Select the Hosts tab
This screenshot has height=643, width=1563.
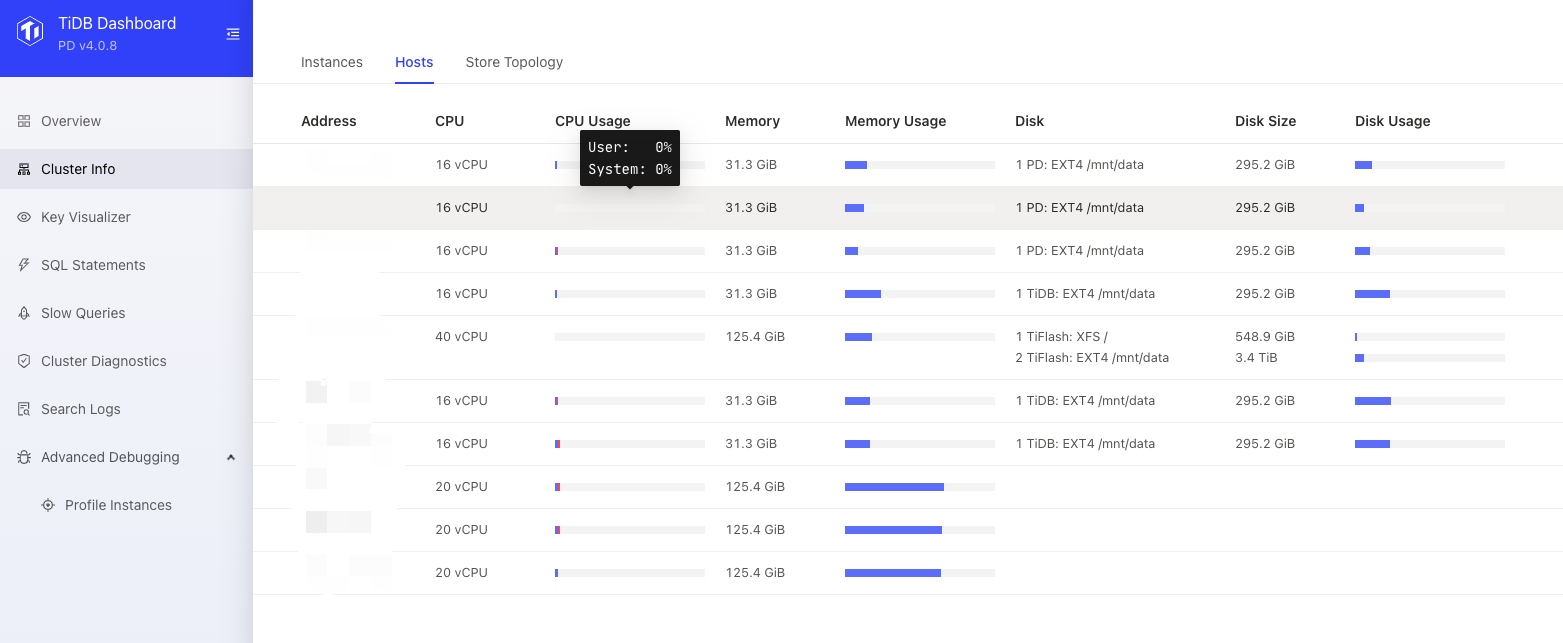[414, 62]
